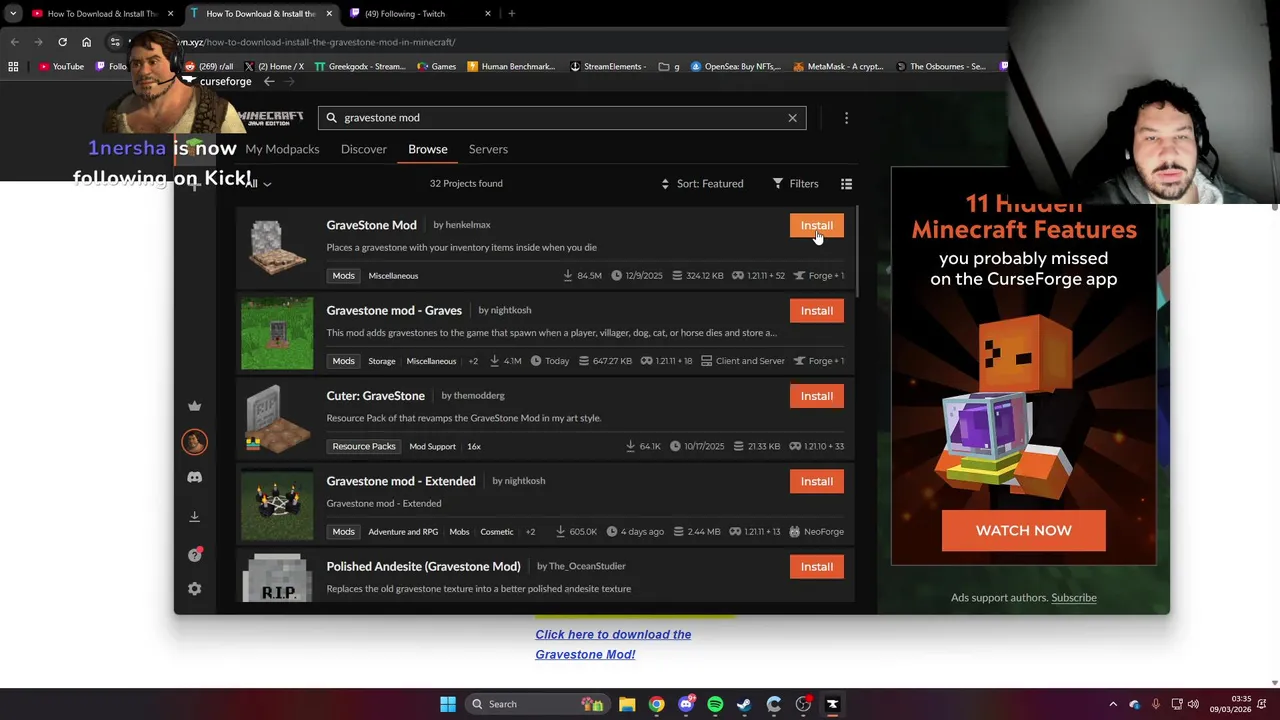Click the Adventure and RPG tag
The height and width of the screenshot is (720, 1280).
coord(403,532)
